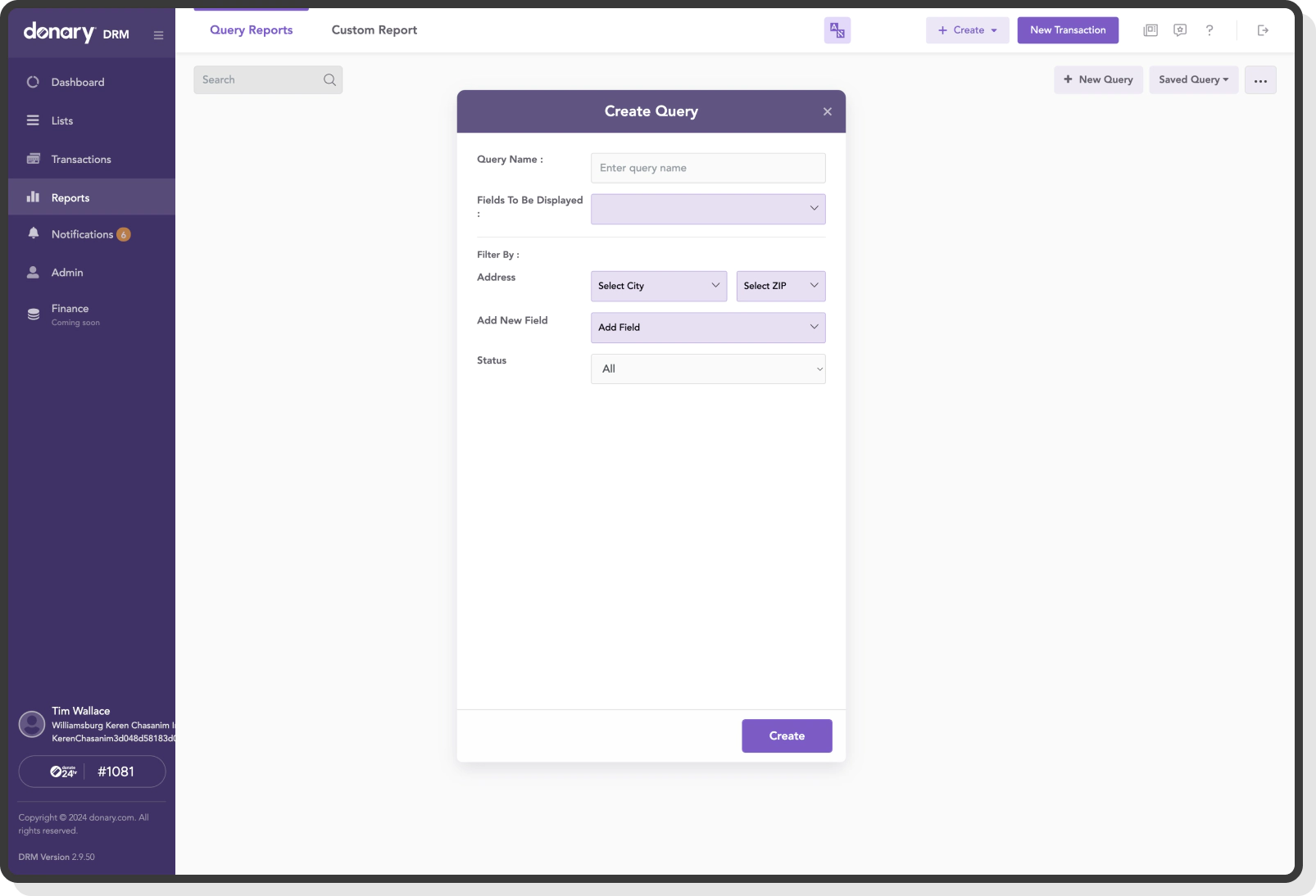Open the Transactions section in the sidebar
1316x896 pixels.
82,159
